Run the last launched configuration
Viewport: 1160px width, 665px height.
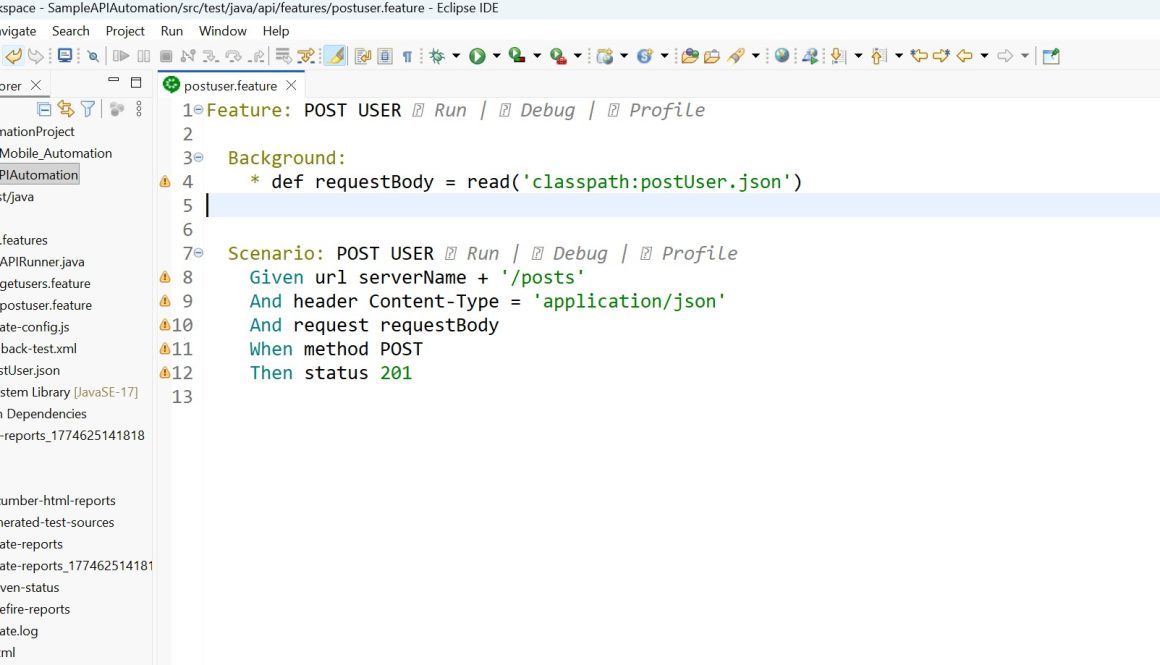477,55
